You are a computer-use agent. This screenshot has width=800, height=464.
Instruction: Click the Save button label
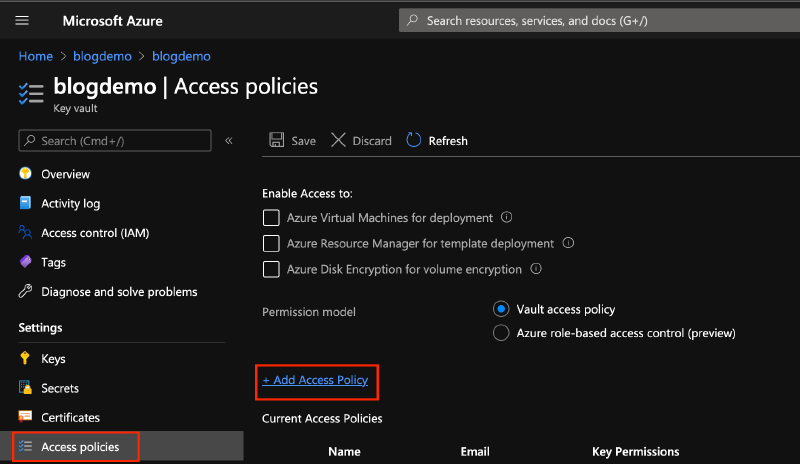point(303,141)
